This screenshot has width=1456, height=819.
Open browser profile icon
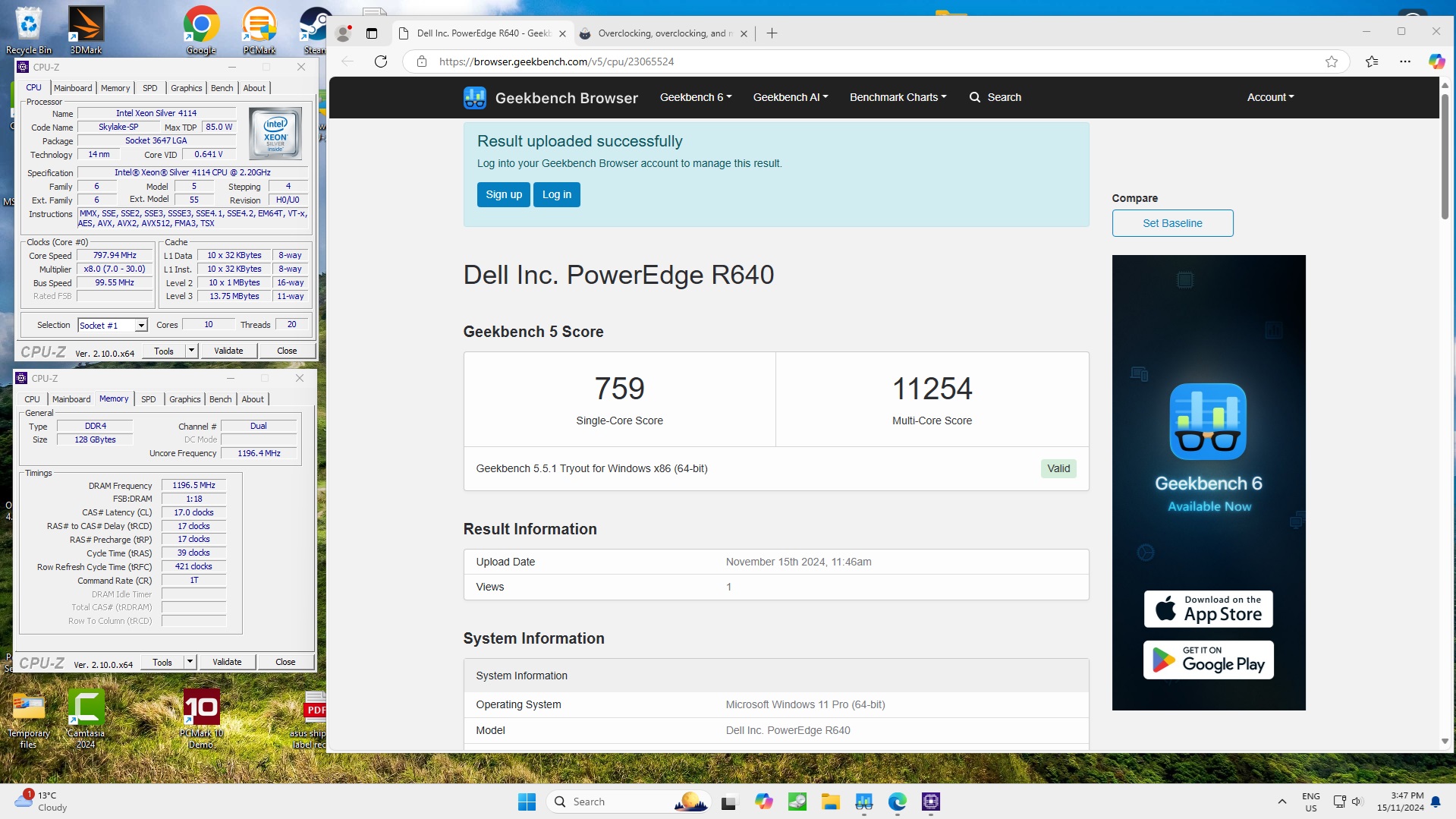click(344, 33)
